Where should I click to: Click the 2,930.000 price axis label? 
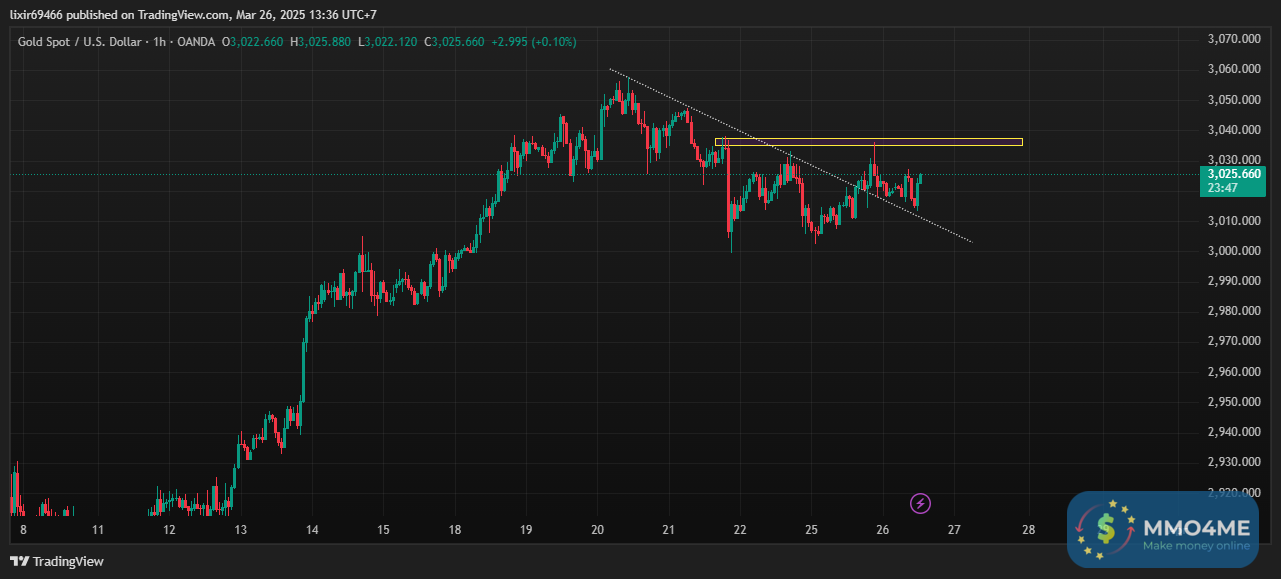pyautogui.click(x=1233, y=462)
